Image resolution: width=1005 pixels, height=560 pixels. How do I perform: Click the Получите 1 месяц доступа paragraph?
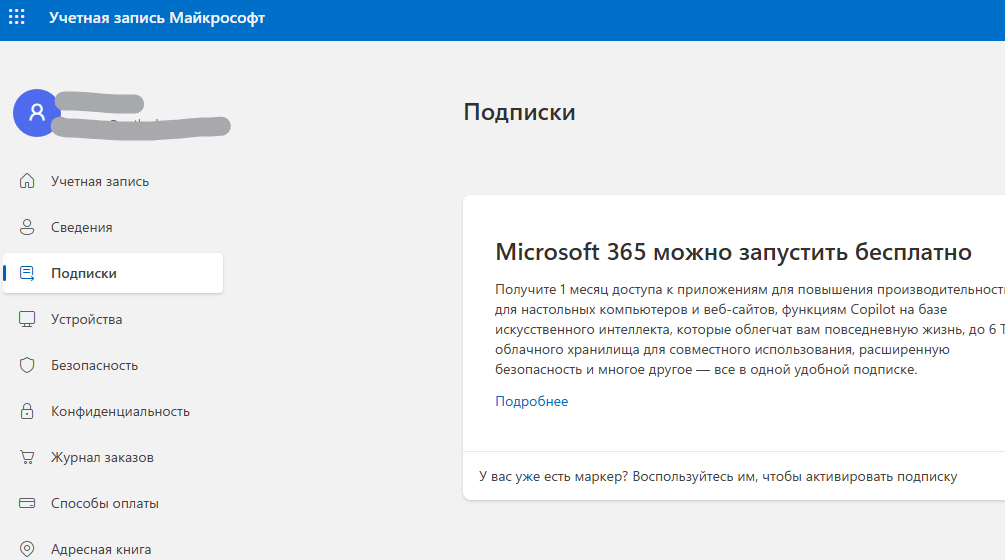point(750,329)
